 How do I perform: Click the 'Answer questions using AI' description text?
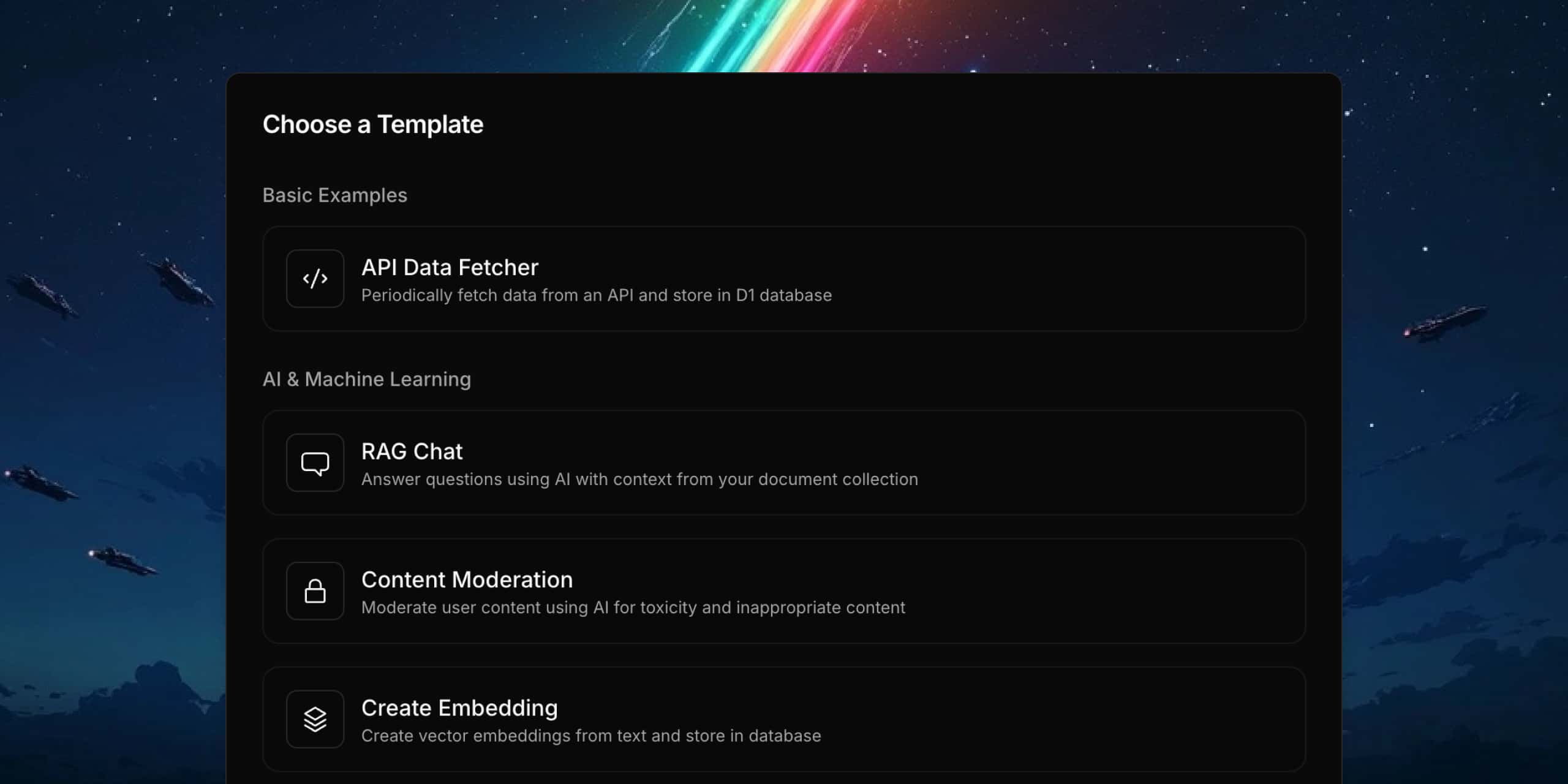click(x=639, y=479)
